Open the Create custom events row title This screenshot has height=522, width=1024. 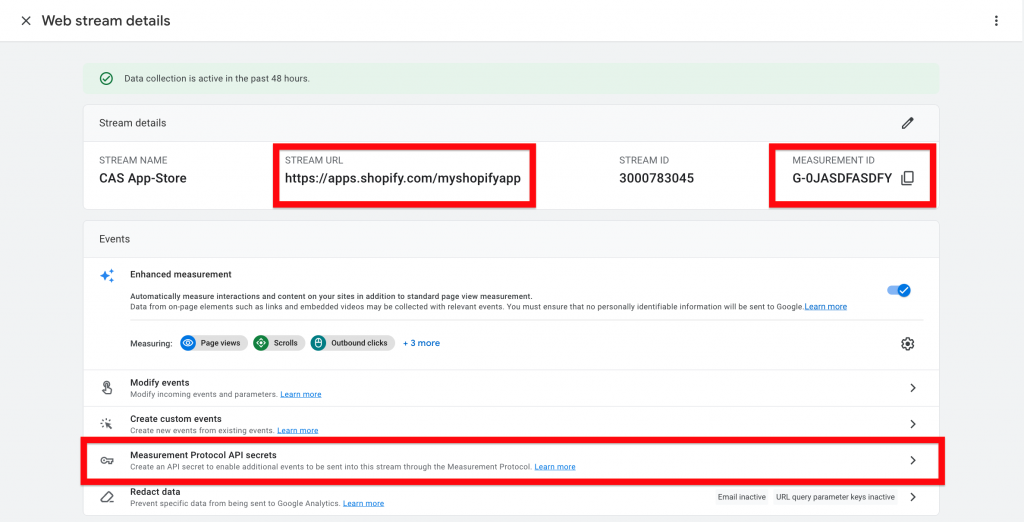pyautogui.click(x=176, y=419)
